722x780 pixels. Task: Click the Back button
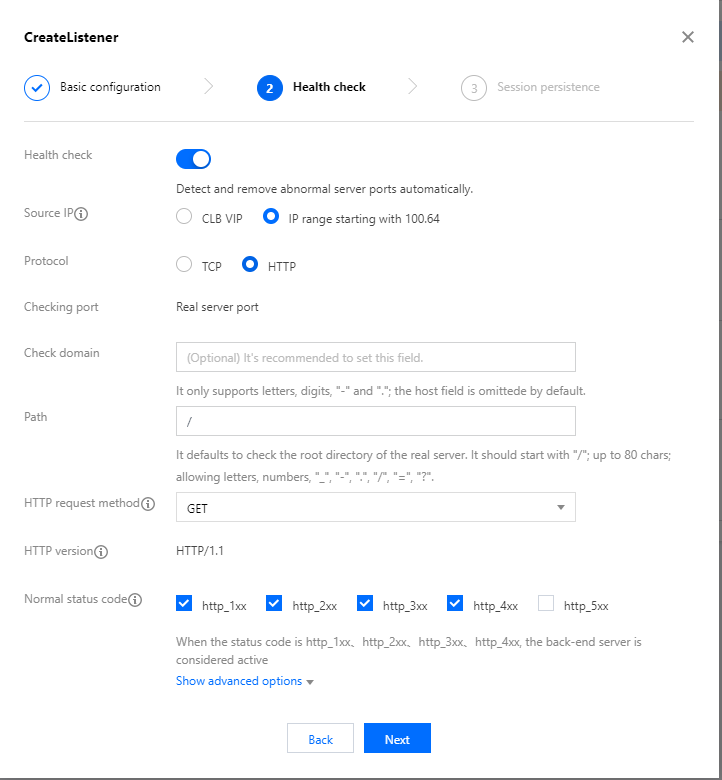320,739
